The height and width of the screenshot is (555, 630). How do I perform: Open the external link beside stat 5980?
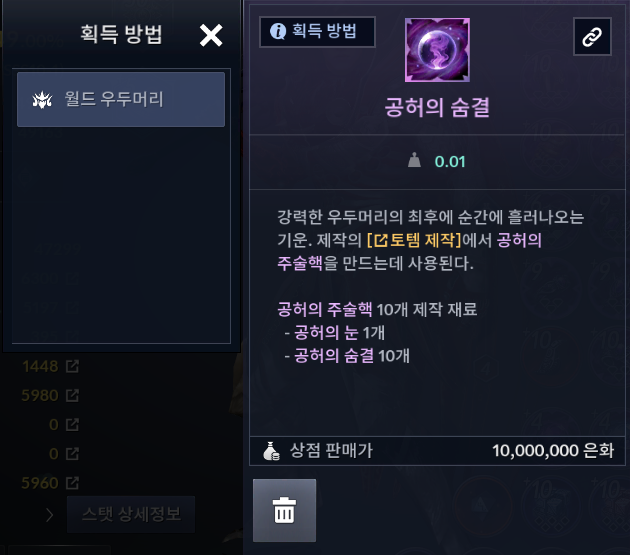[72, 395]
